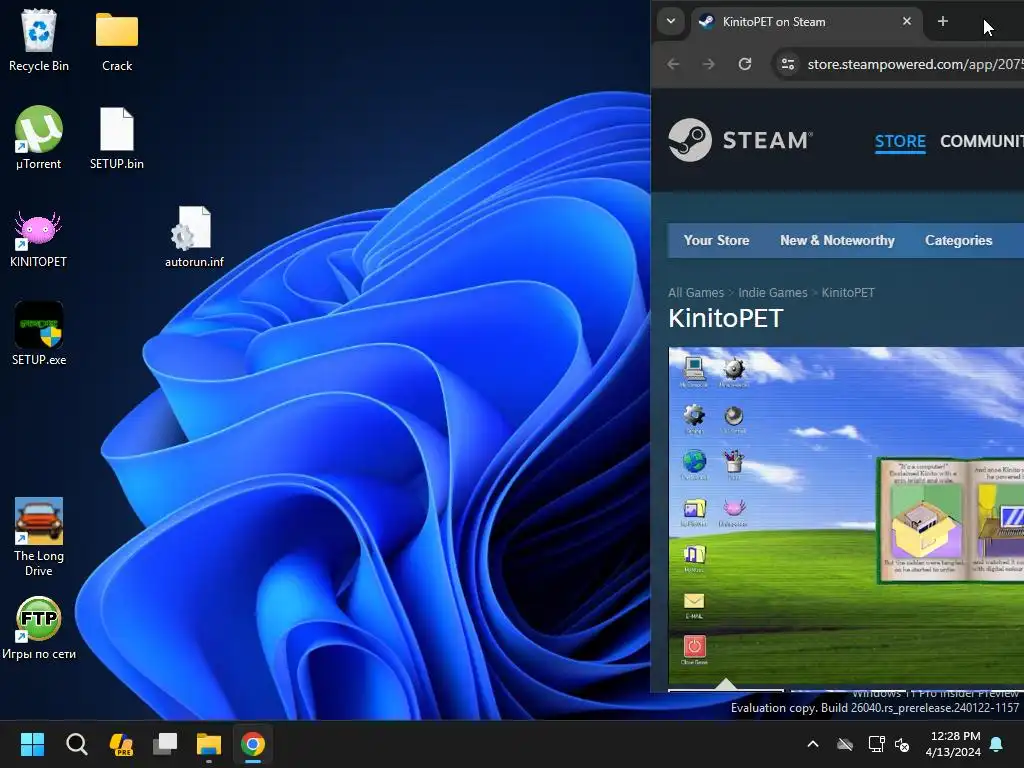Screen dimensions: 1024x768
Task: Open the notification bell icon
Action: [x=997, y=744]
